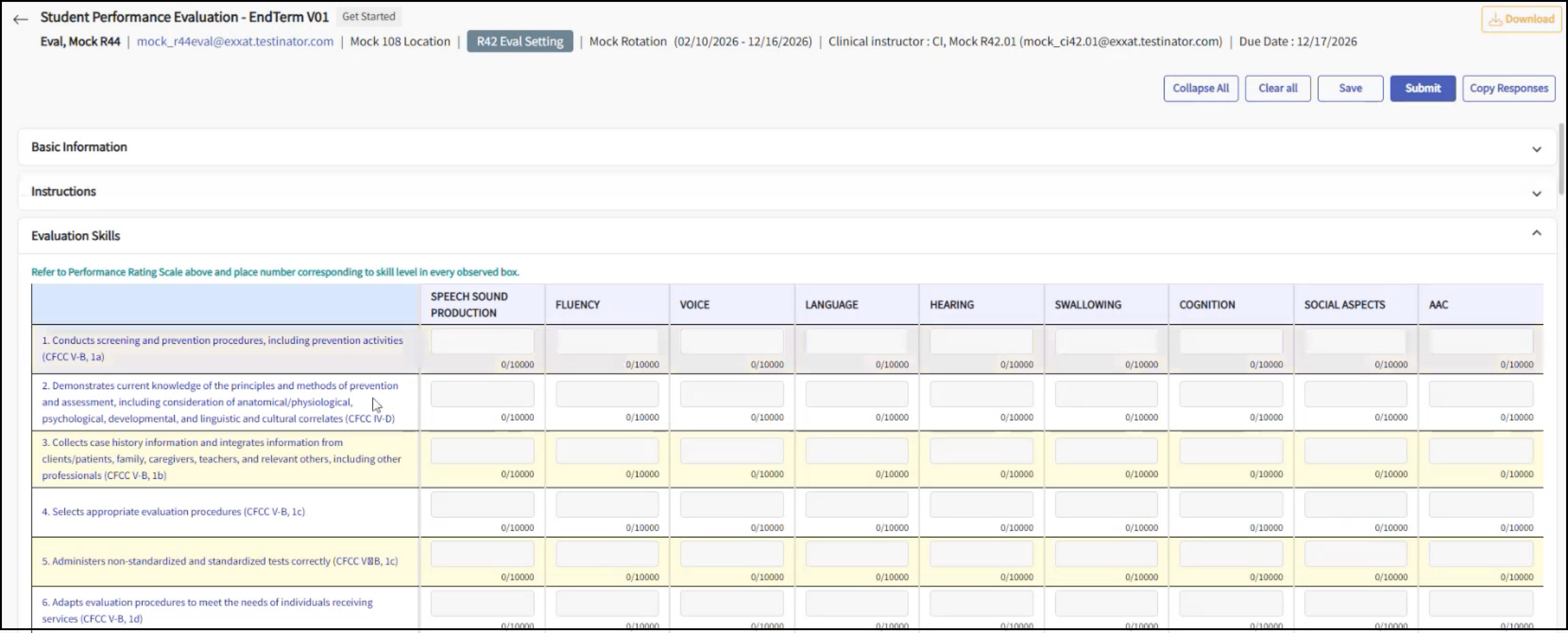Click the Cognition field for skill 1
Viewport: 1568px width, 633px height.
tap(1231, 342)
